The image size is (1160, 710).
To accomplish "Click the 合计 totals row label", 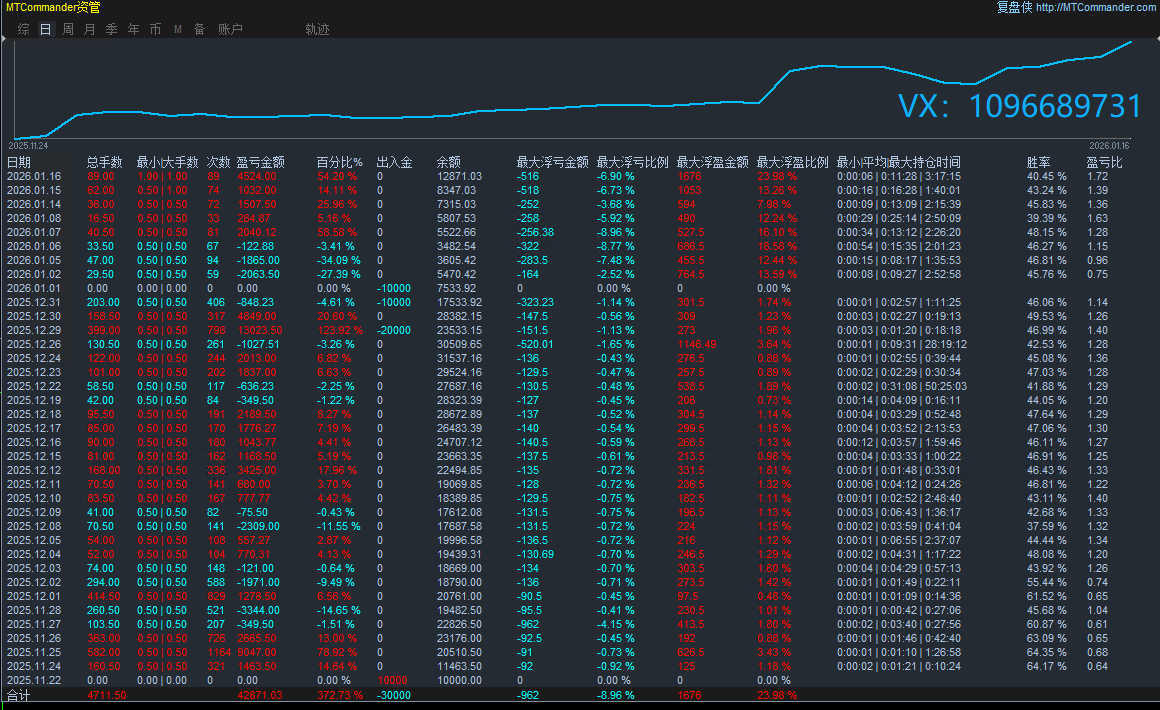I will (x=19, y=695).
